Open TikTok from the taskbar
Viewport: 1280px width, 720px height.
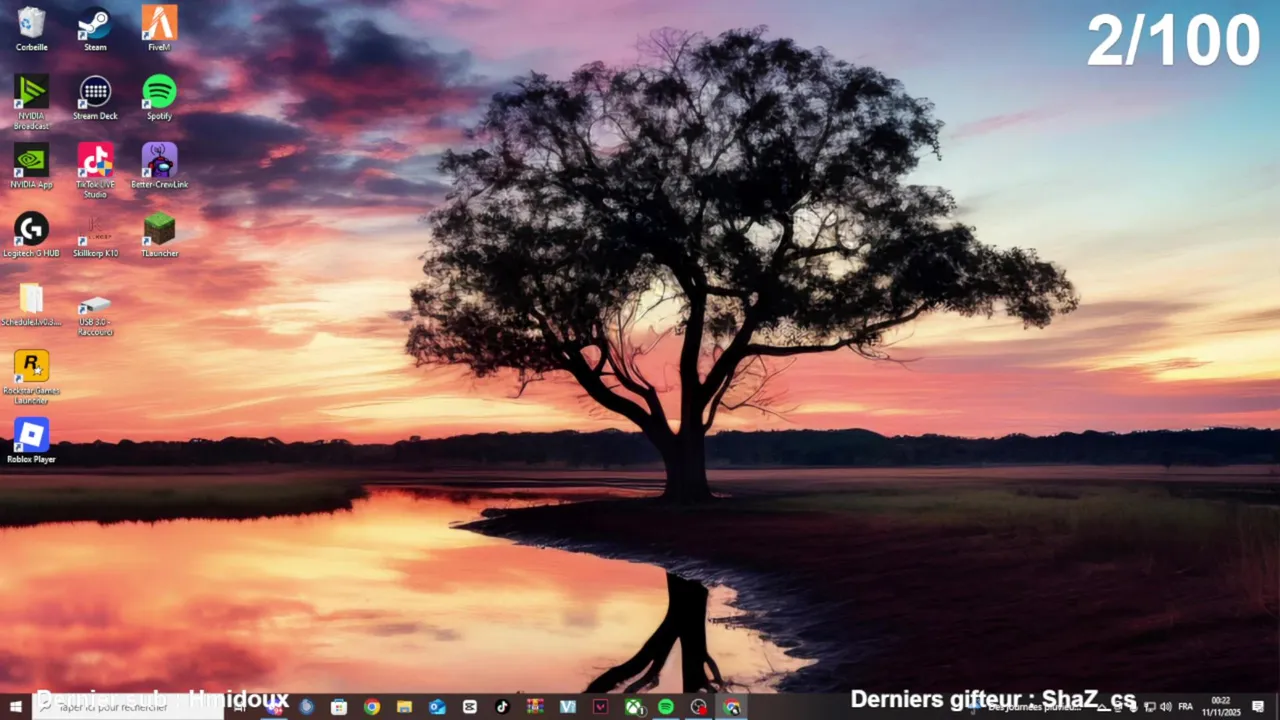pyautogui.click(x=502, y=707)
